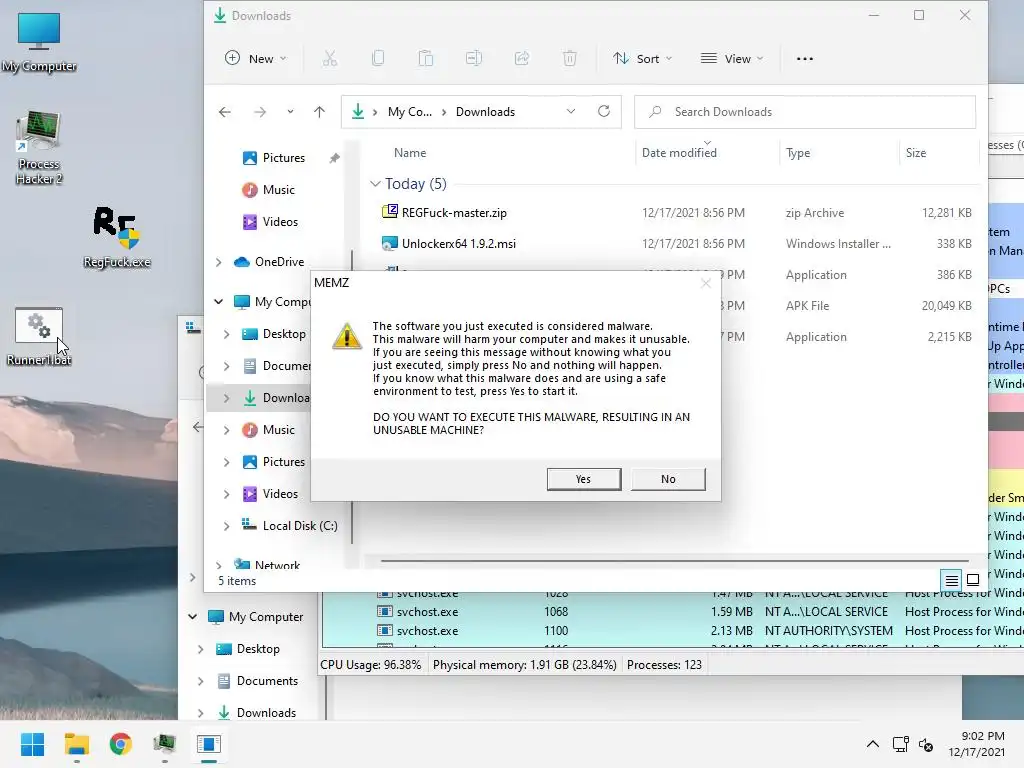The image size is (1024, 768).
Task: Select Runner1.bat desktop icon
Action: [x=39, y=337]
